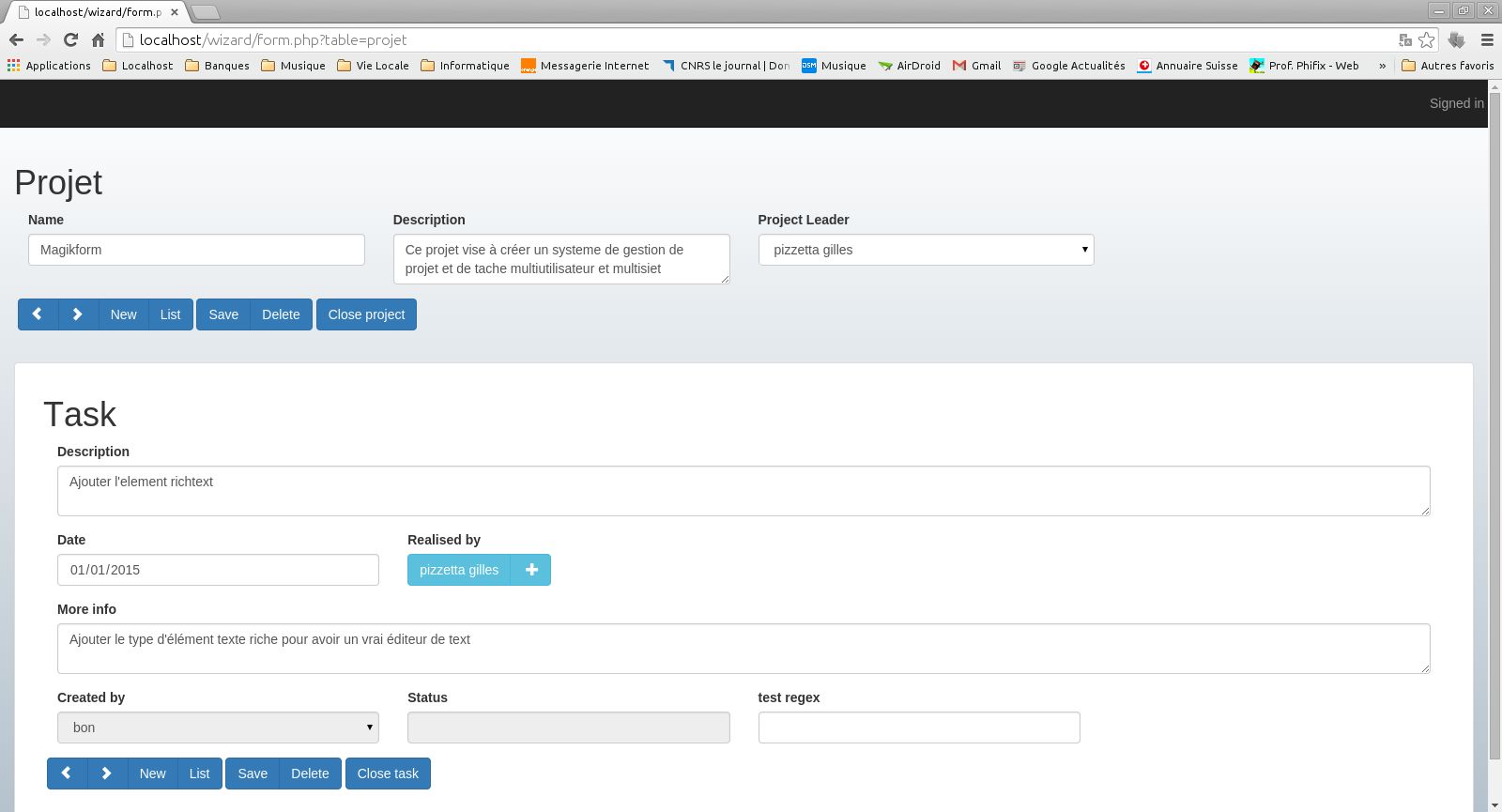
Task: Open the Chrome hamburger menu
Action: point(1487,39)
